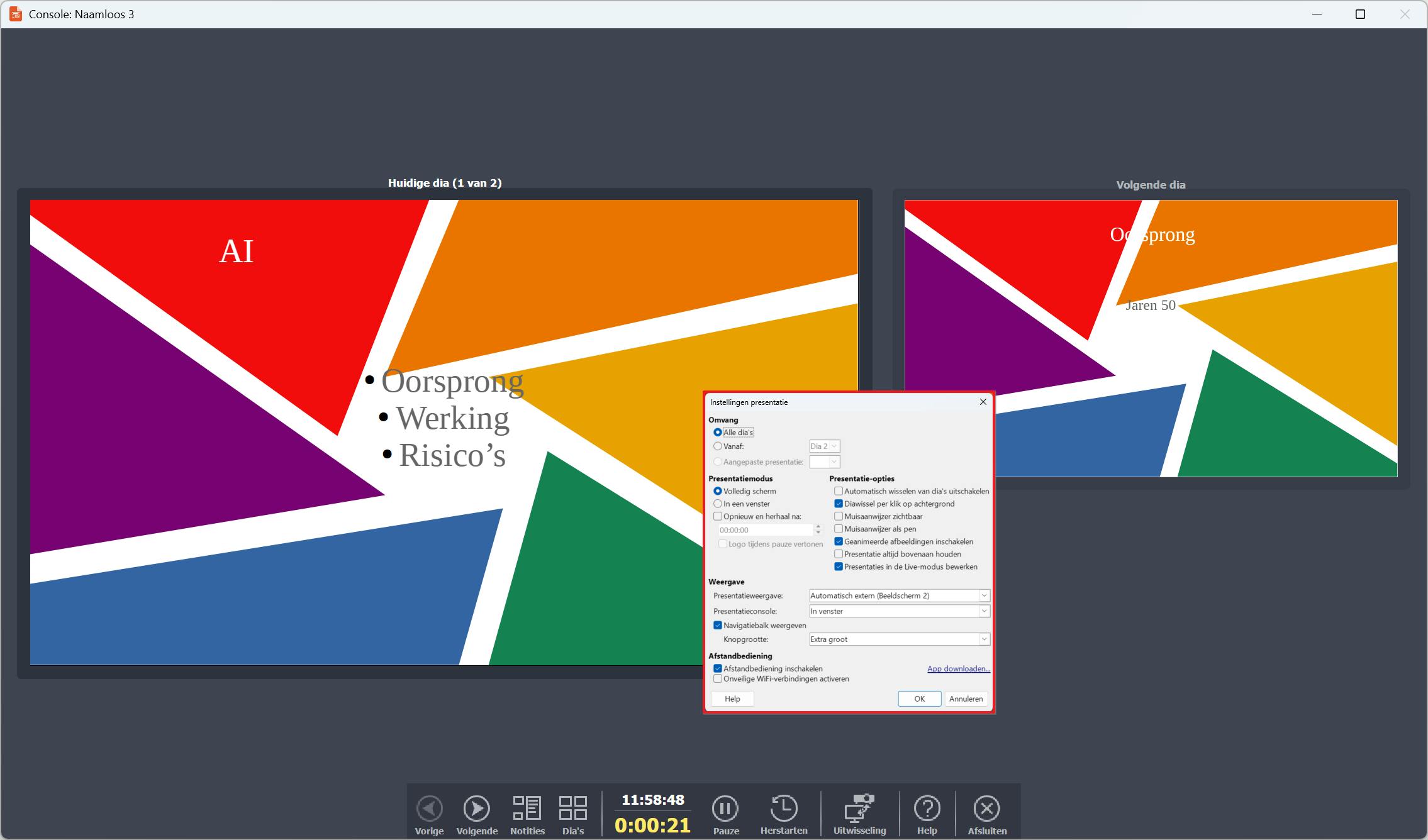Open Knopgrootte dropdown showing Extra groot
Viewport: 1428px width, 840px height.
point(899,639)
